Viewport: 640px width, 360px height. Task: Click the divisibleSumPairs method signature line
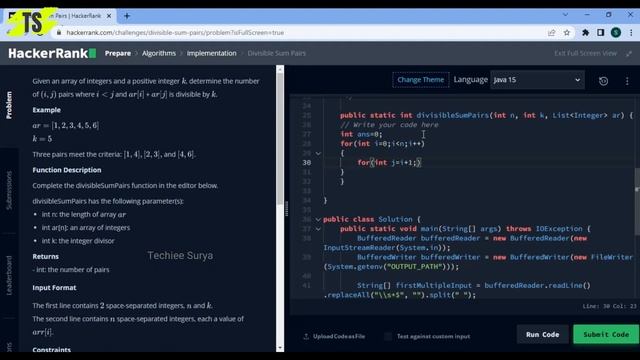[487, 116]
